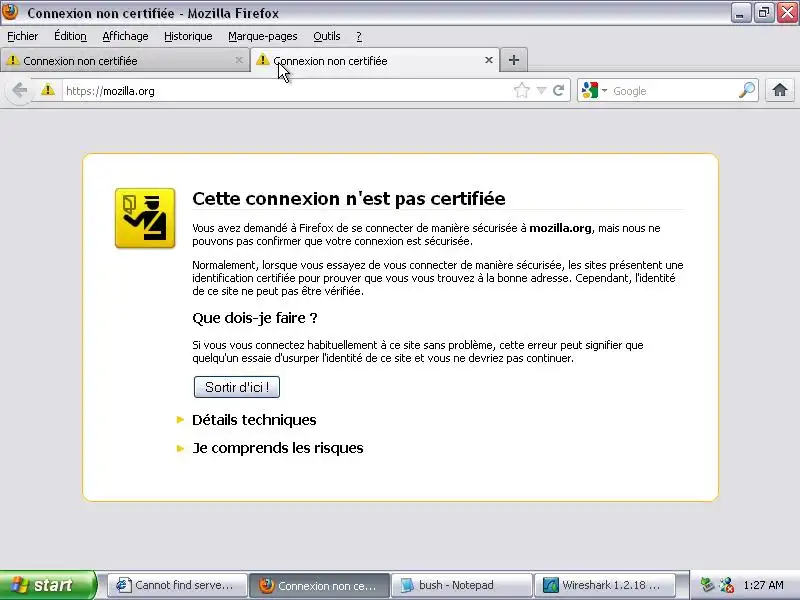Open the Affichage menu
The image size is (800, 600).
126,36
